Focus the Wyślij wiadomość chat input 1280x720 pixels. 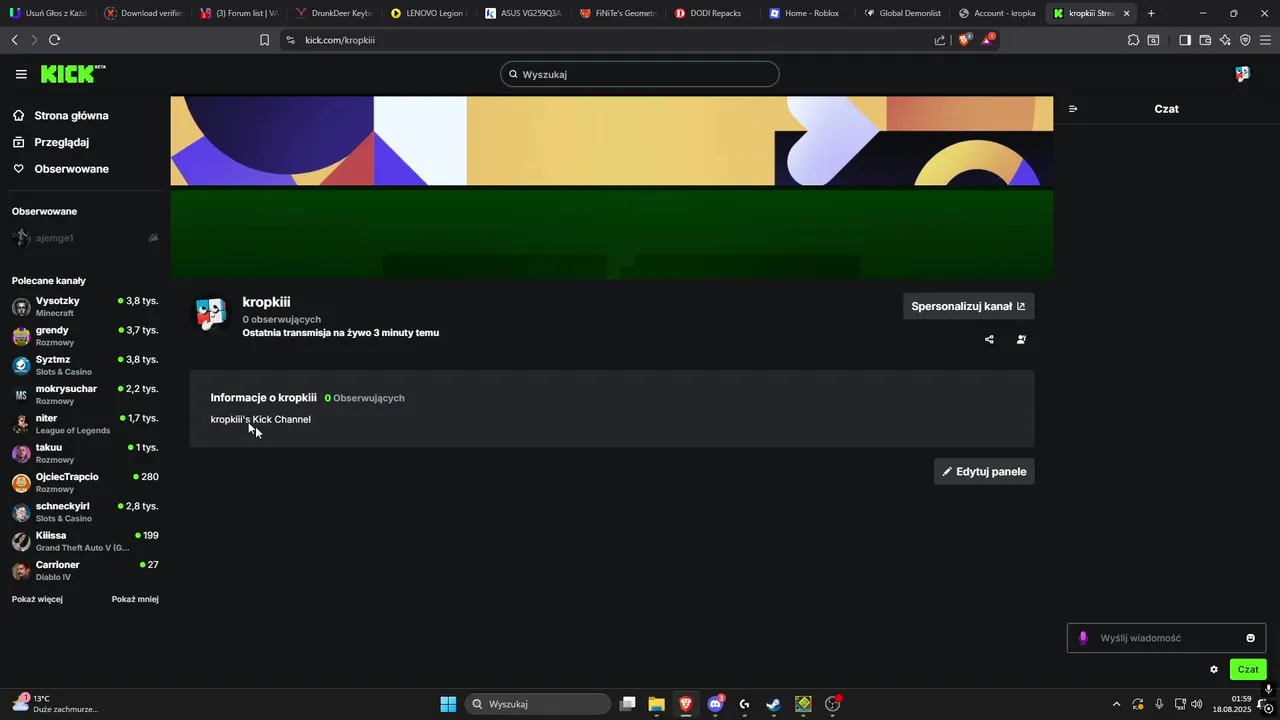point(1166,638)
